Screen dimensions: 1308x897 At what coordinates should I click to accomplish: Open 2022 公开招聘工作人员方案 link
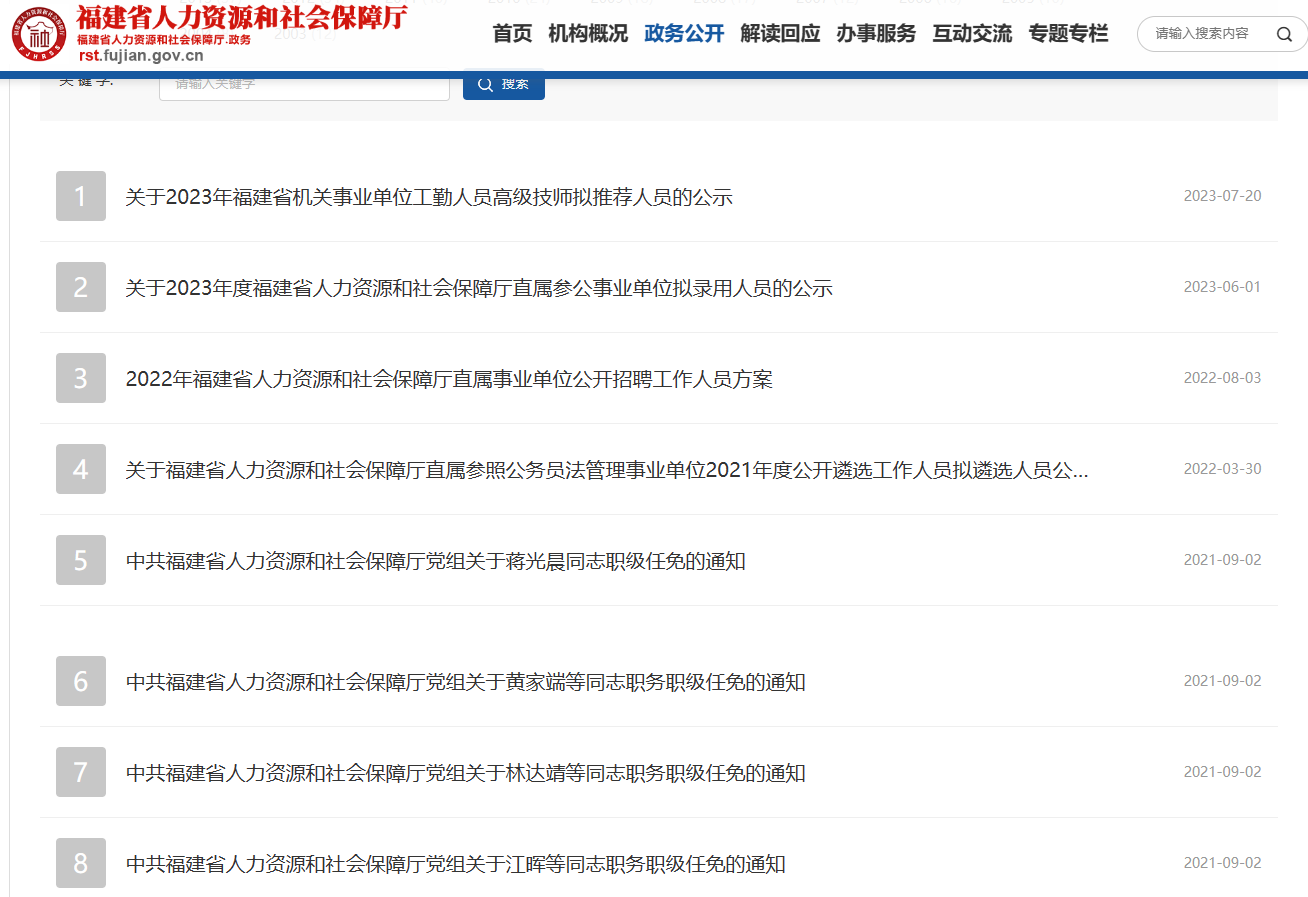point(448,380)
